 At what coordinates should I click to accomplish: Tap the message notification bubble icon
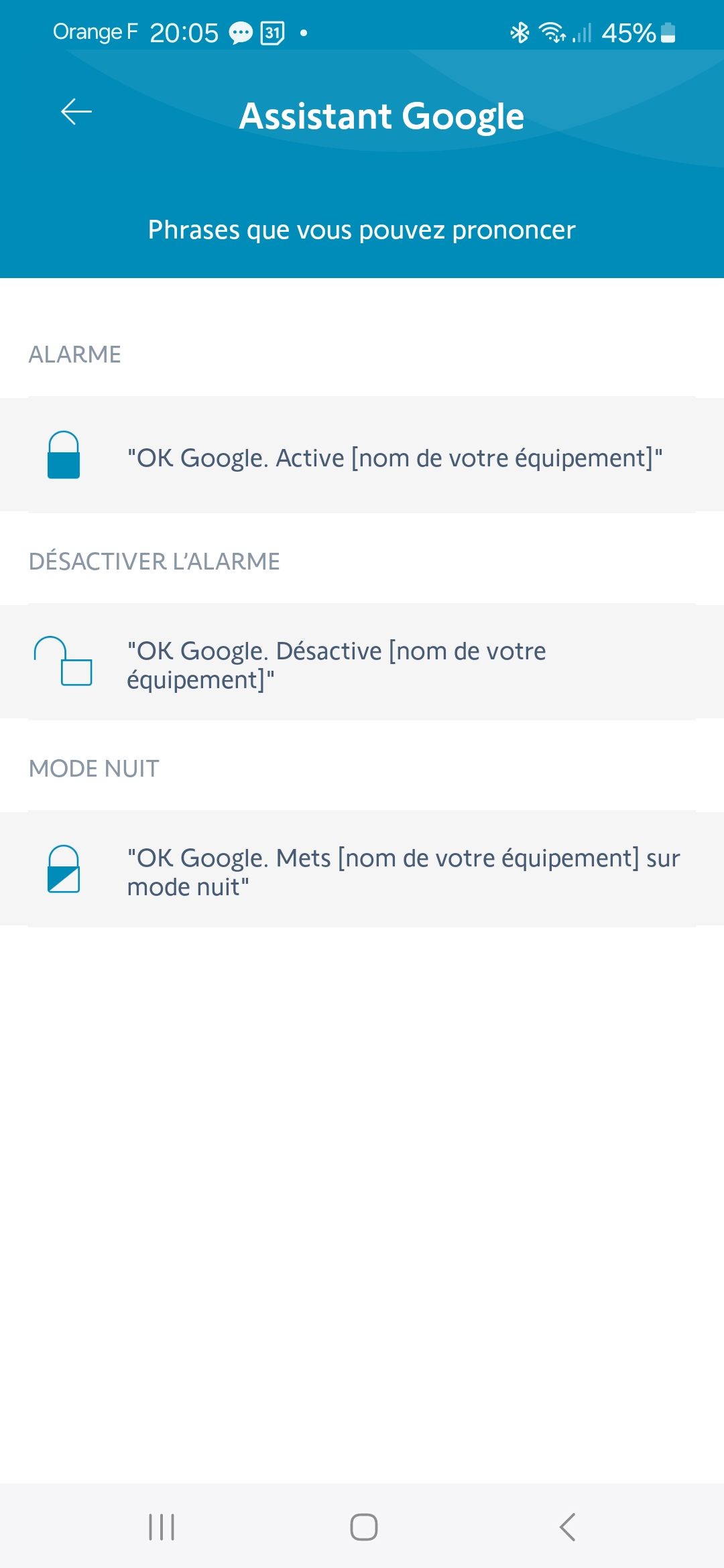pyautogui.click(x=241, y=32)
